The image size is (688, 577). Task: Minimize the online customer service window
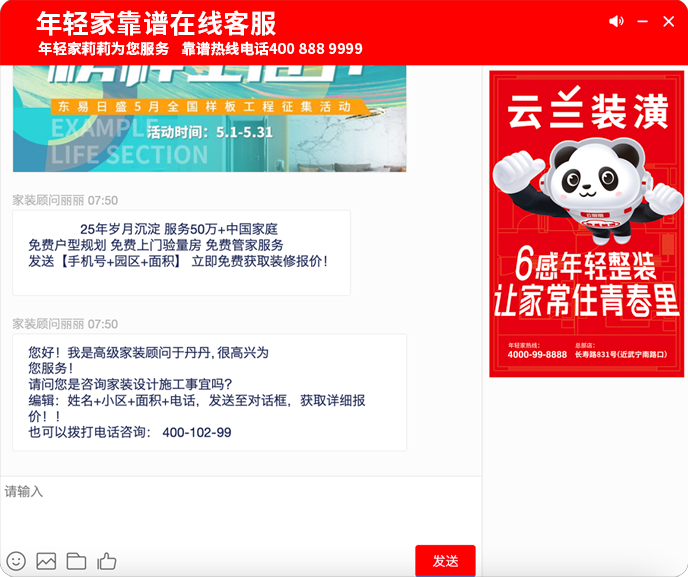[643, 22]
